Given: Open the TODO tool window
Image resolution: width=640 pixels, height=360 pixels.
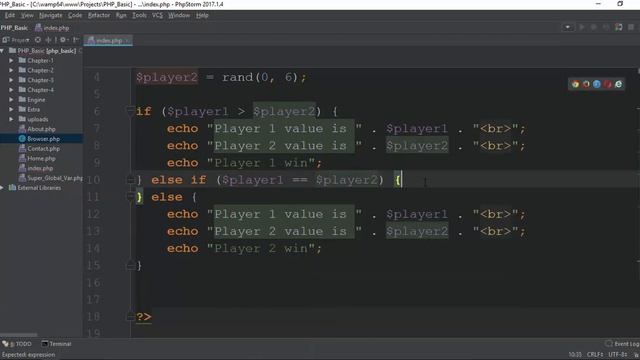Looking at the screenshot, I should click(17, 344).
